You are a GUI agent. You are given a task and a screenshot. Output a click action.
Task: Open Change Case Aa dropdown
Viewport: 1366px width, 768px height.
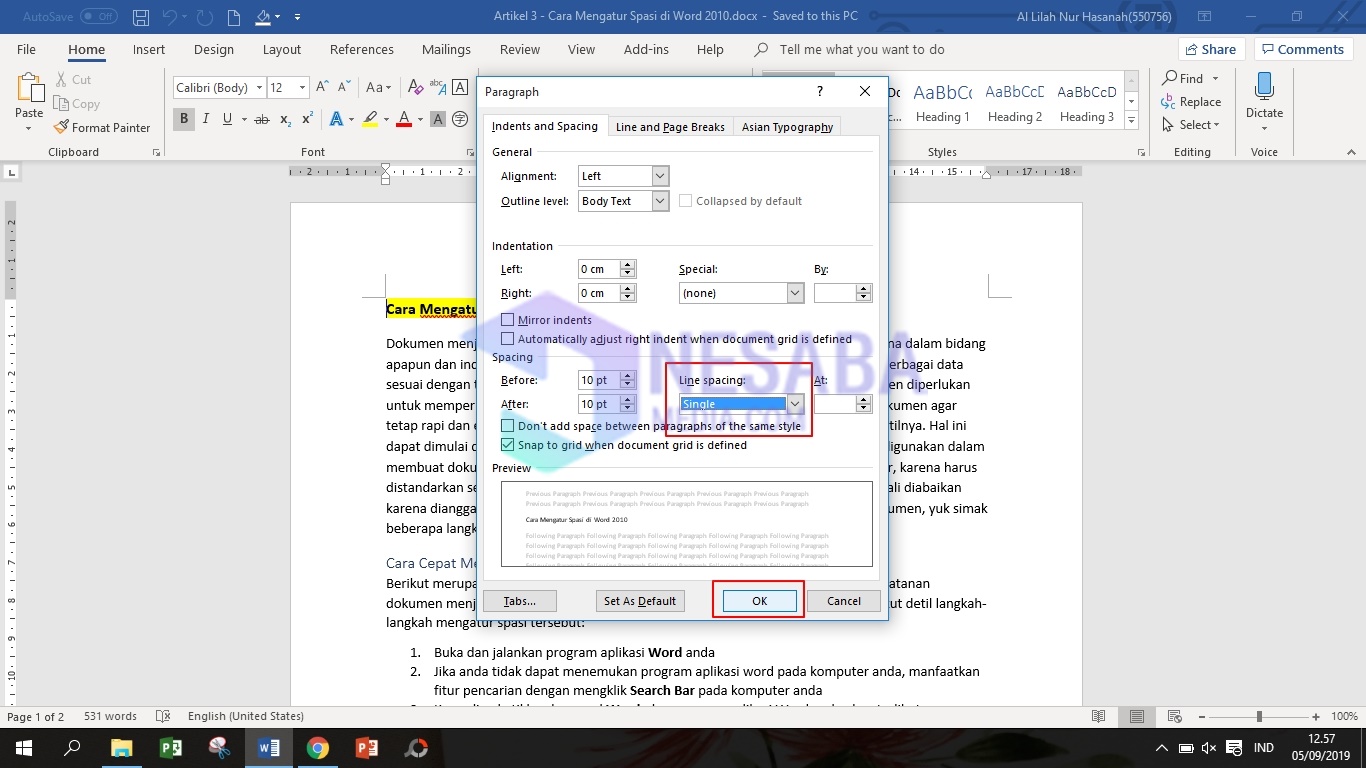click(378, 88)
